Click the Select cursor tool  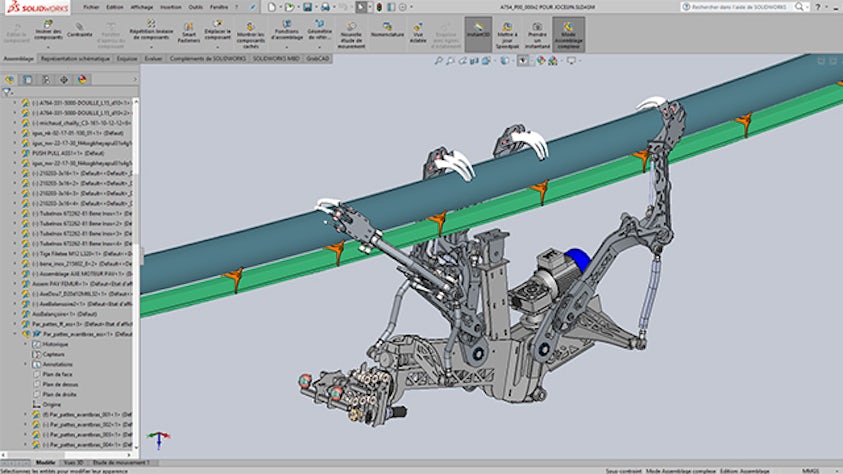(361, 7)
